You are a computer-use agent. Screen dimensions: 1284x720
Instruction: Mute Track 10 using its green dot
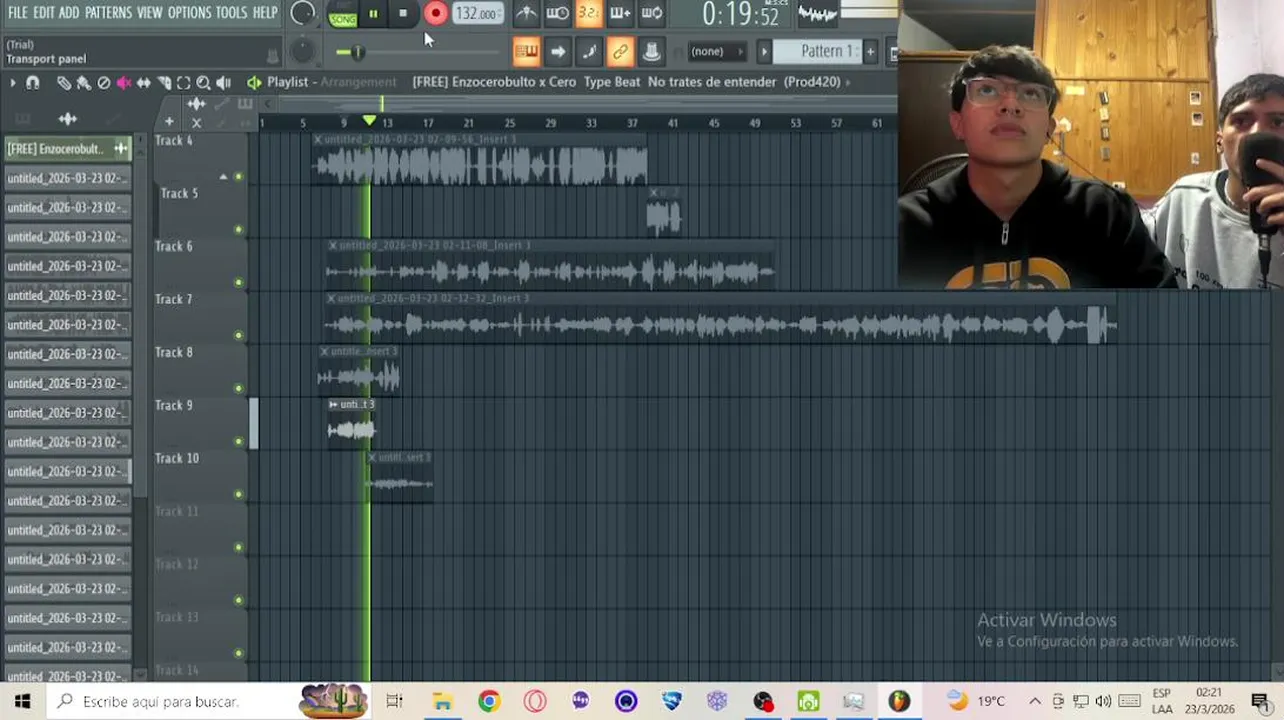(x=238, y=494)
